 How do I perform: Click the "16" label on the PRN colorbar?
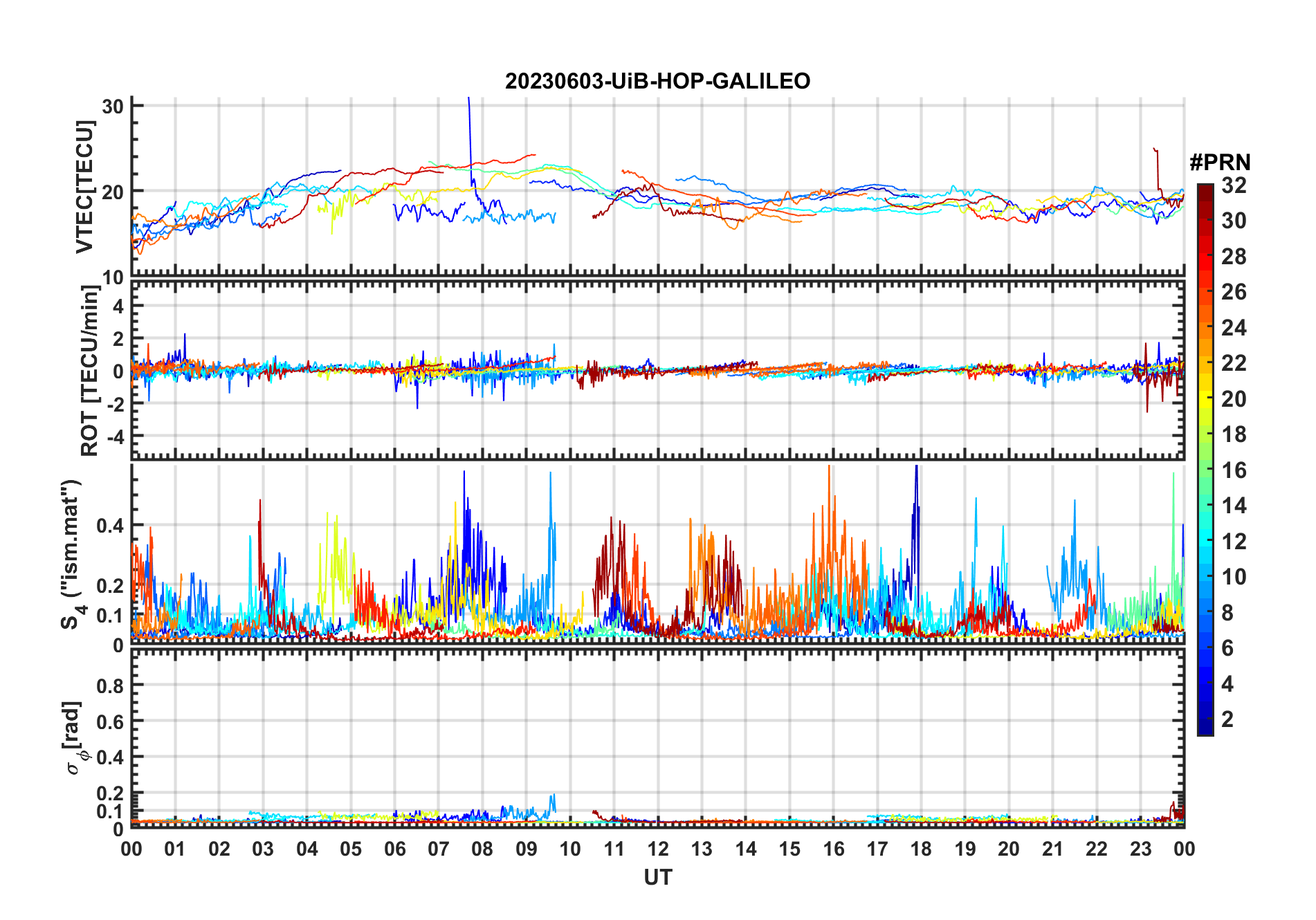pyautogui.click(x=1234, y=470)
